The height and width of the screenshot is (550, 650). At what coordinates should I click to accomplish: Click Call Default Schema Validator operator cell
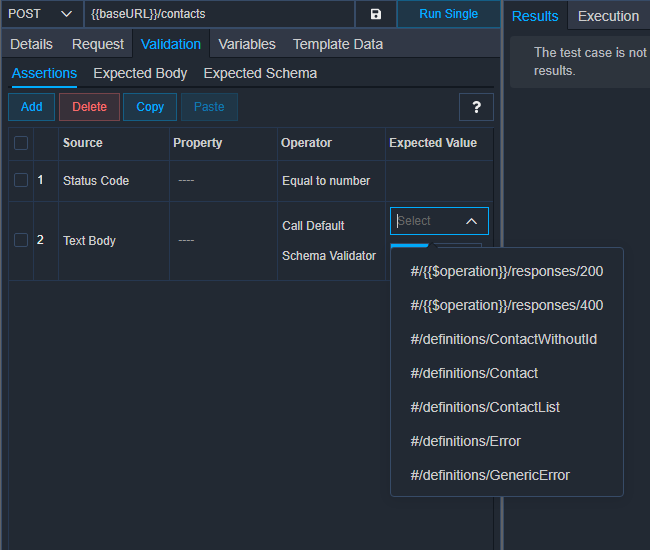click(331, 241)
